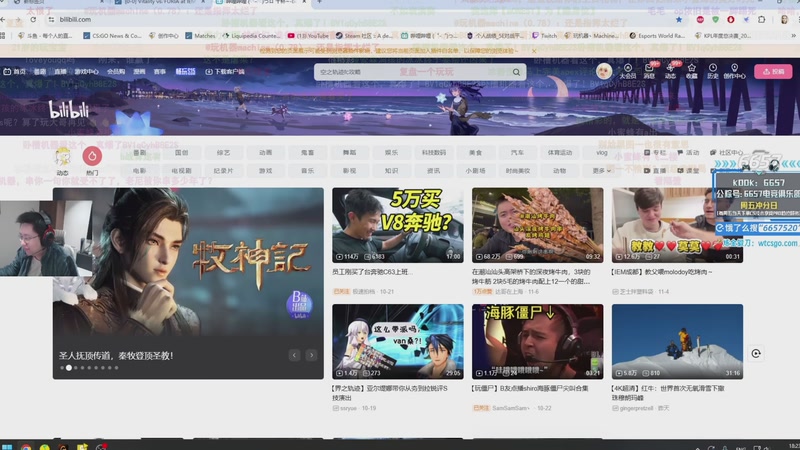Open the 社区中心 link
Viewport: 800px width, 450px height.
pos(727,153)
